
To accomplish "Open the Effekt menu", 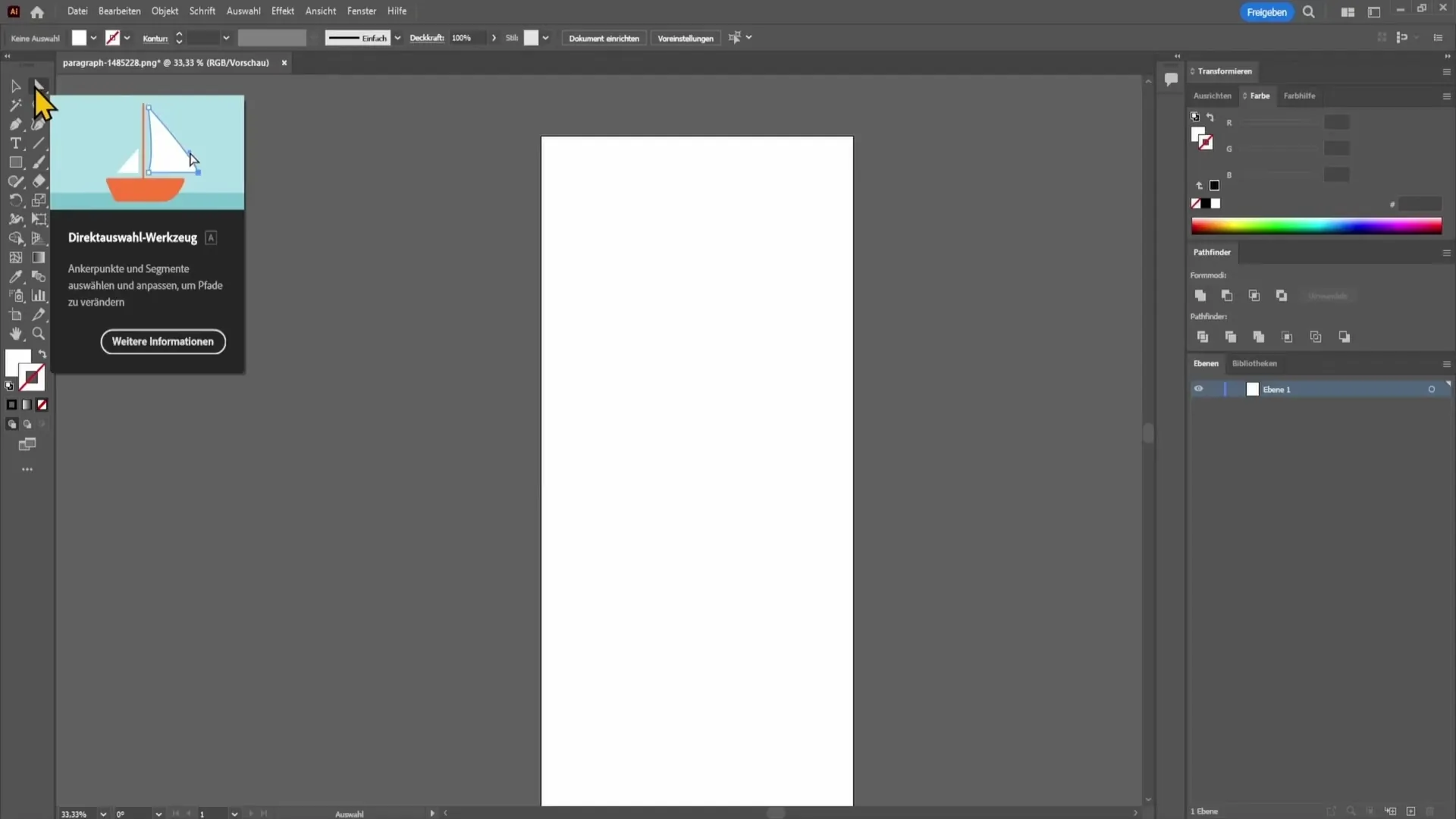I will point(283,11).
